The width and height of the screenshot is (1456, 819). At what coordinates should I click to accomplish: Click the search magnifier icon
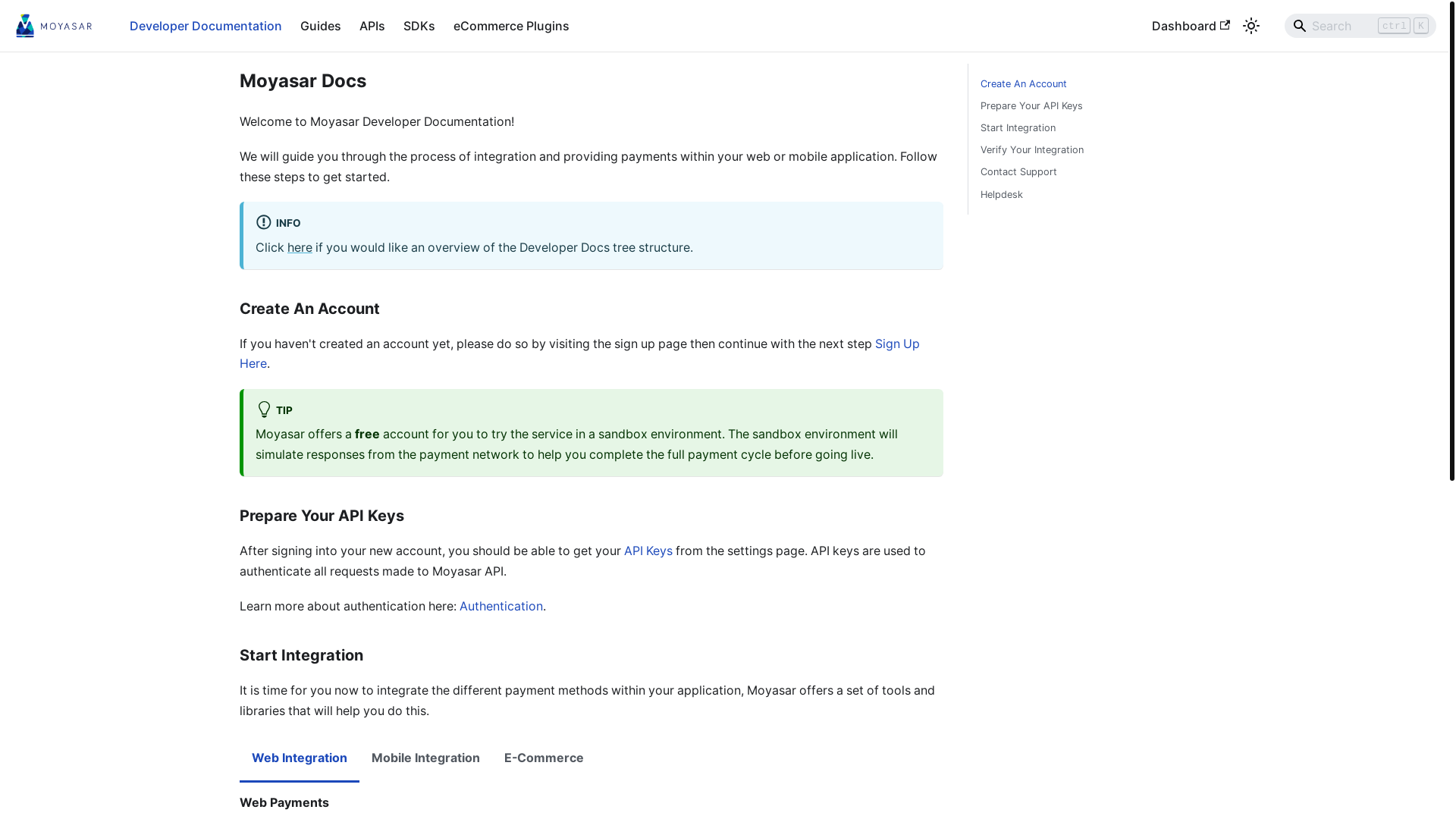point(1300,26)
